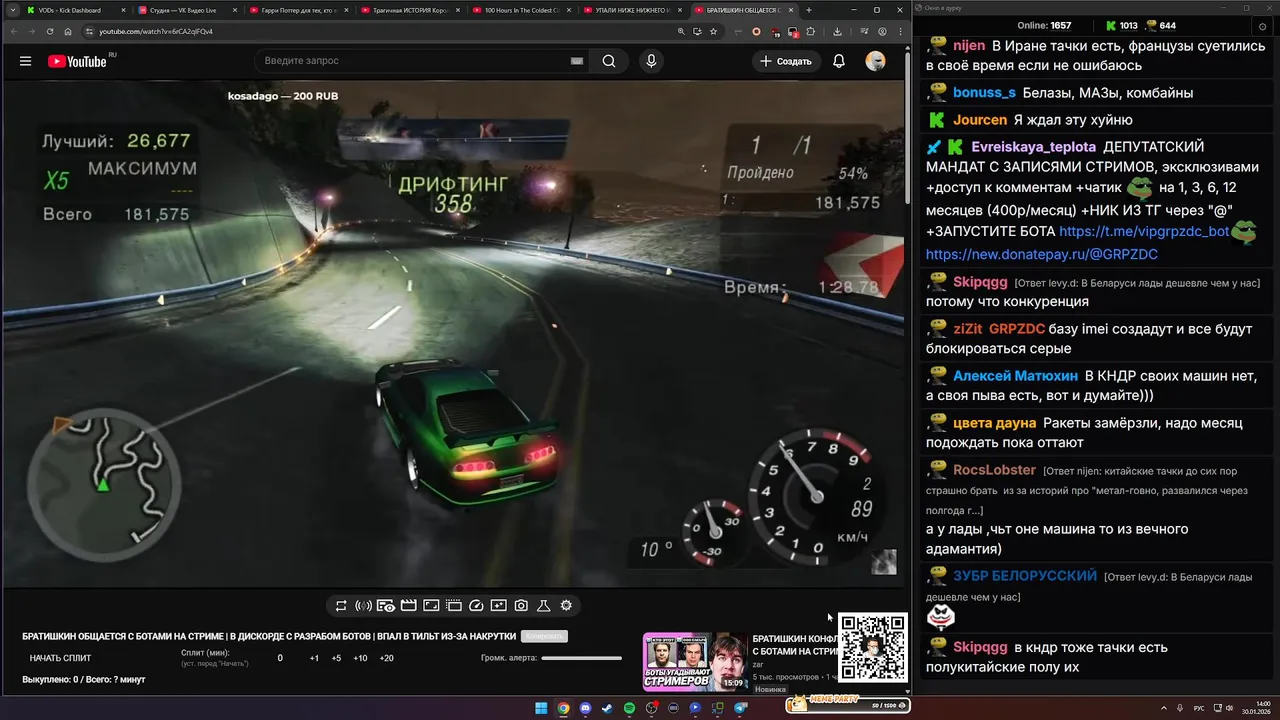This screenshot has height=720, width=1280.
Task: Open Spotify from the taskbar
Action: click(x=629, y=708)
